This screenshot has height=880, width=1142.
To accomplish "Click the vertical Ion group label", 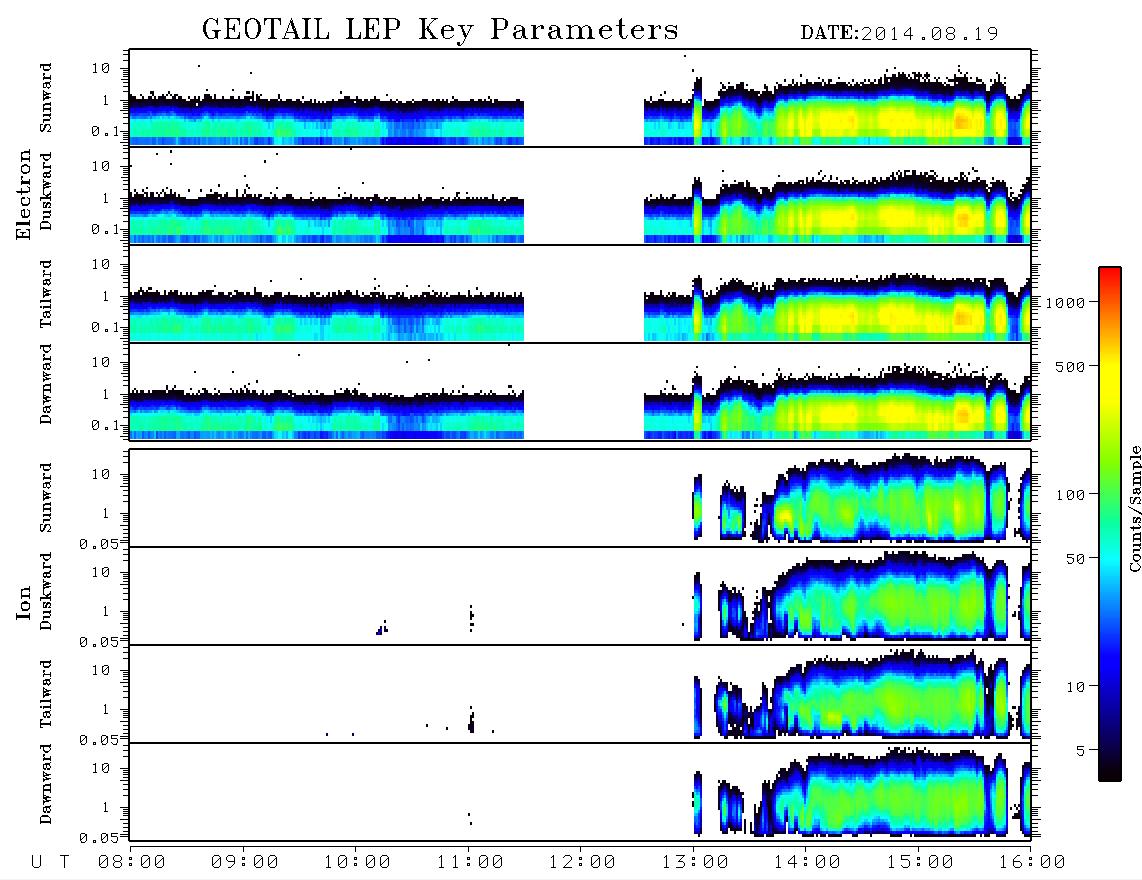I will (23, 602).
